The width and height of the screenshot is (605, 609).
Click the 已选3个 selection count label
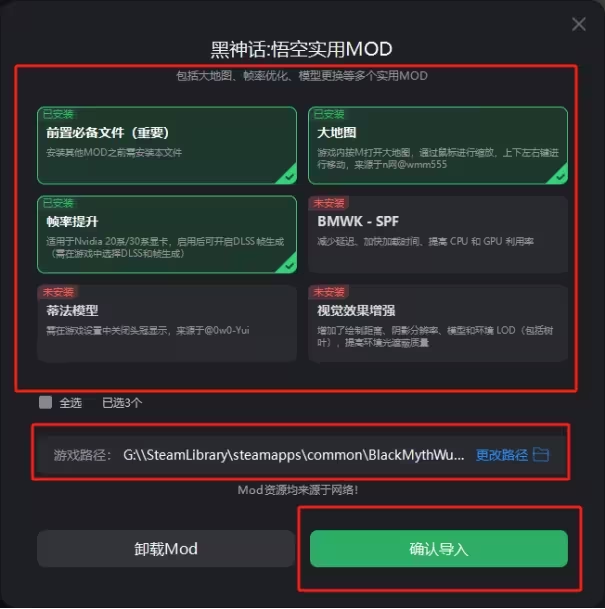(122, 403)
